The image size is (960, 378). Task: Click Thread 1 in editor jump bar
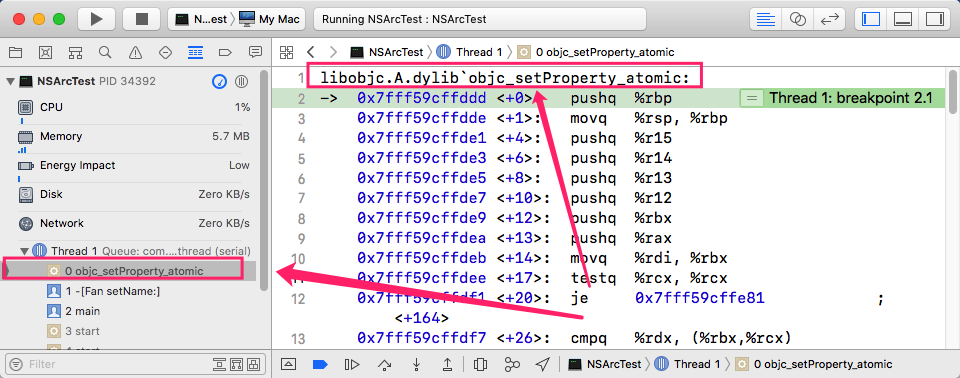[469, 52]
